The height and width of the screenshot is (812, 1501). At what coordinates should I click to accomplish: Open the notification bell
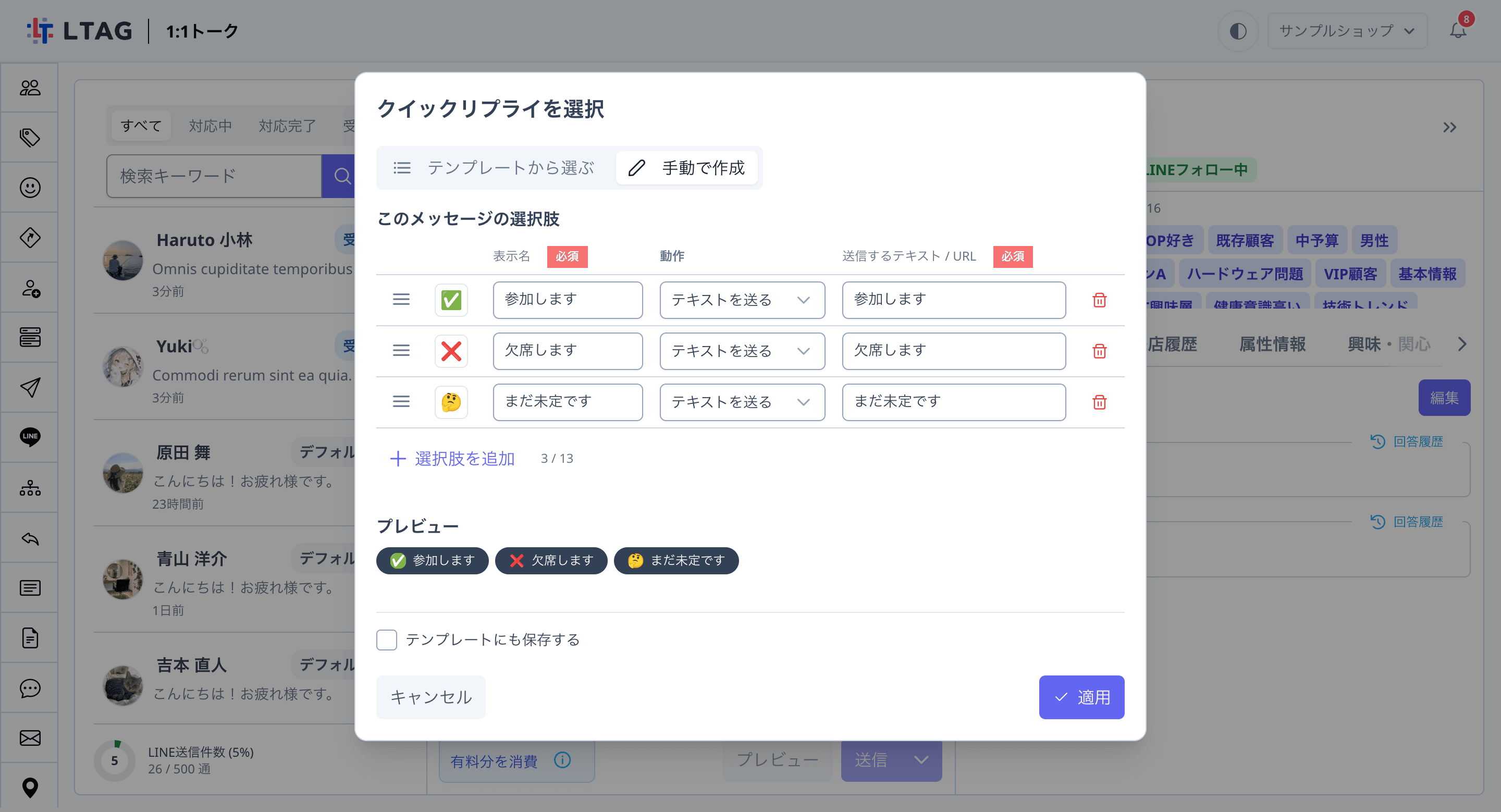click(1458, 30)
